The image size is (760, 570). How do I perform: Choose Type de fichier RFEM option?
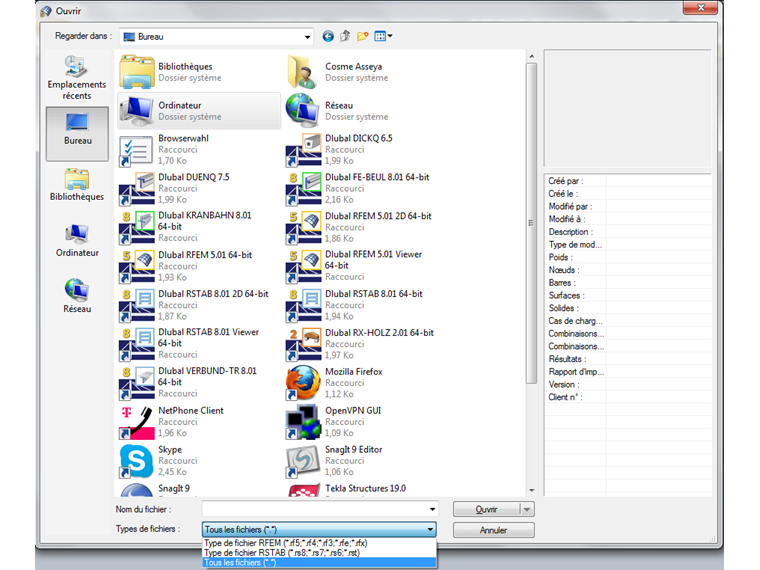point(319,543)
